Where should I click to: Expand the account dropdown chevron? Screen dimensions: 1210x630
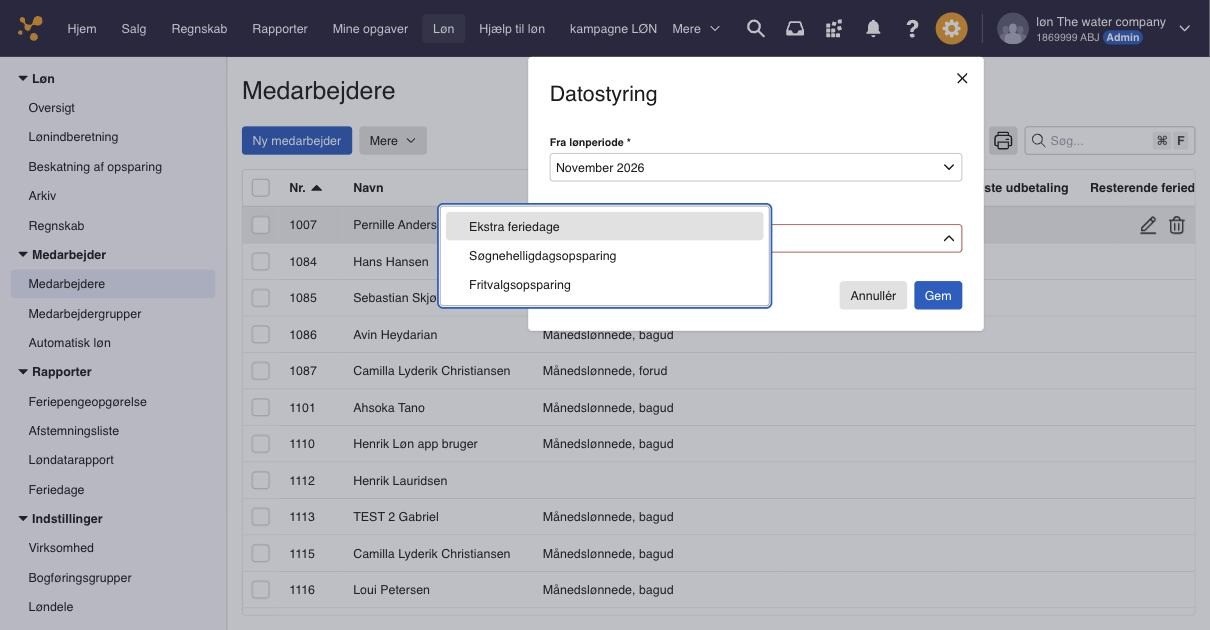[1185, 29]
